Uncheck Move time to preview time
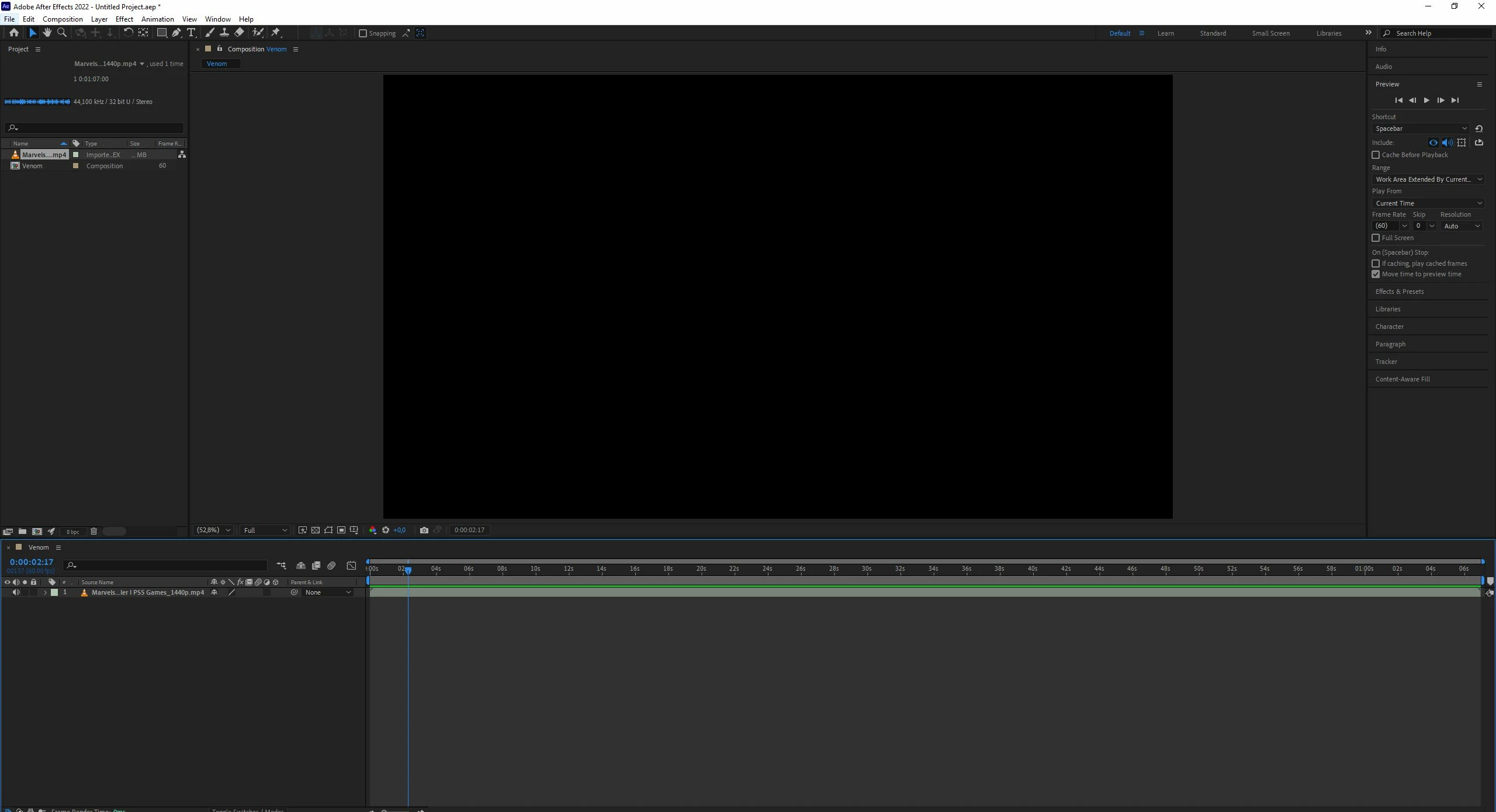This screenshot has height=812, width=1496. (1376, 274)
